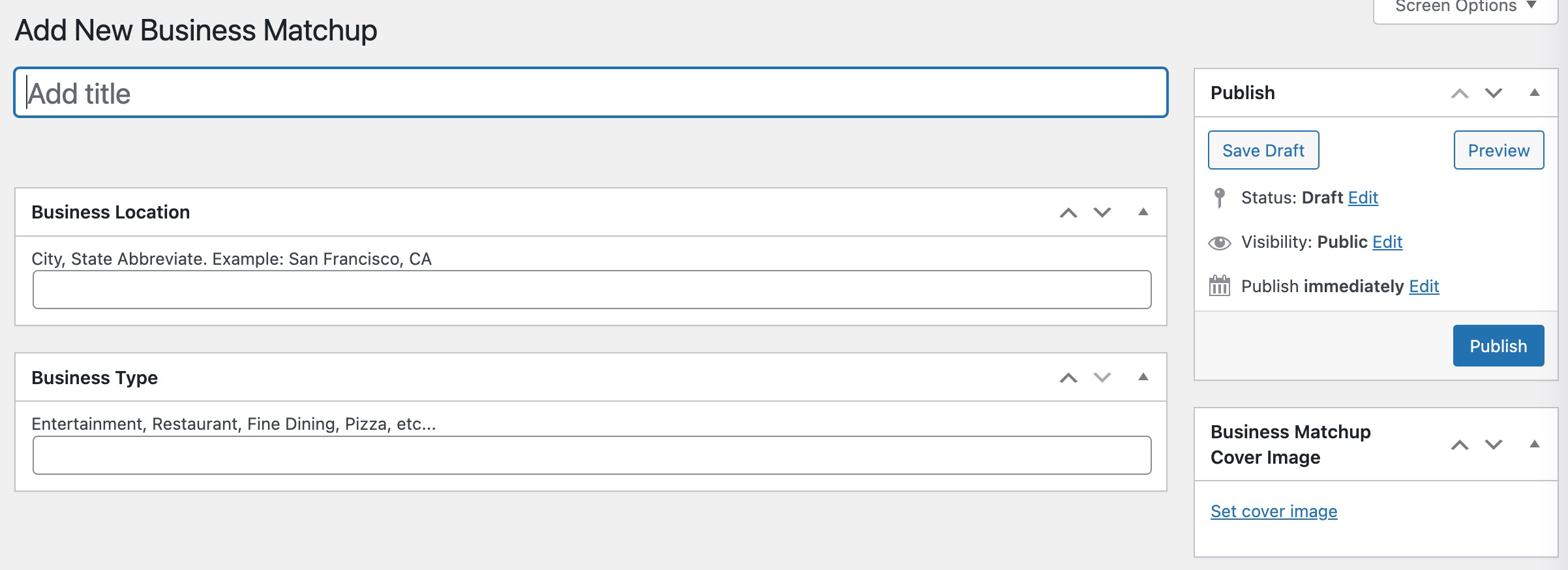Open Preview of the matchup
Screen dimensions: 1568x570
pos(1498,150)
